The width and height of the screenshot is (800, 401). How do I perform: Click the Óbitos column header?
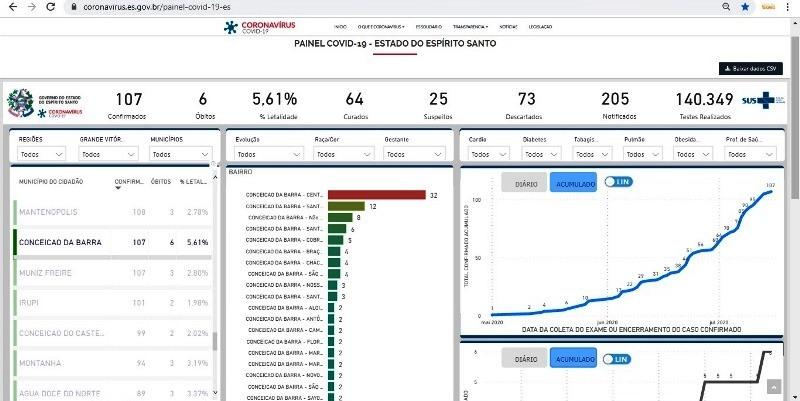[161, 182]
